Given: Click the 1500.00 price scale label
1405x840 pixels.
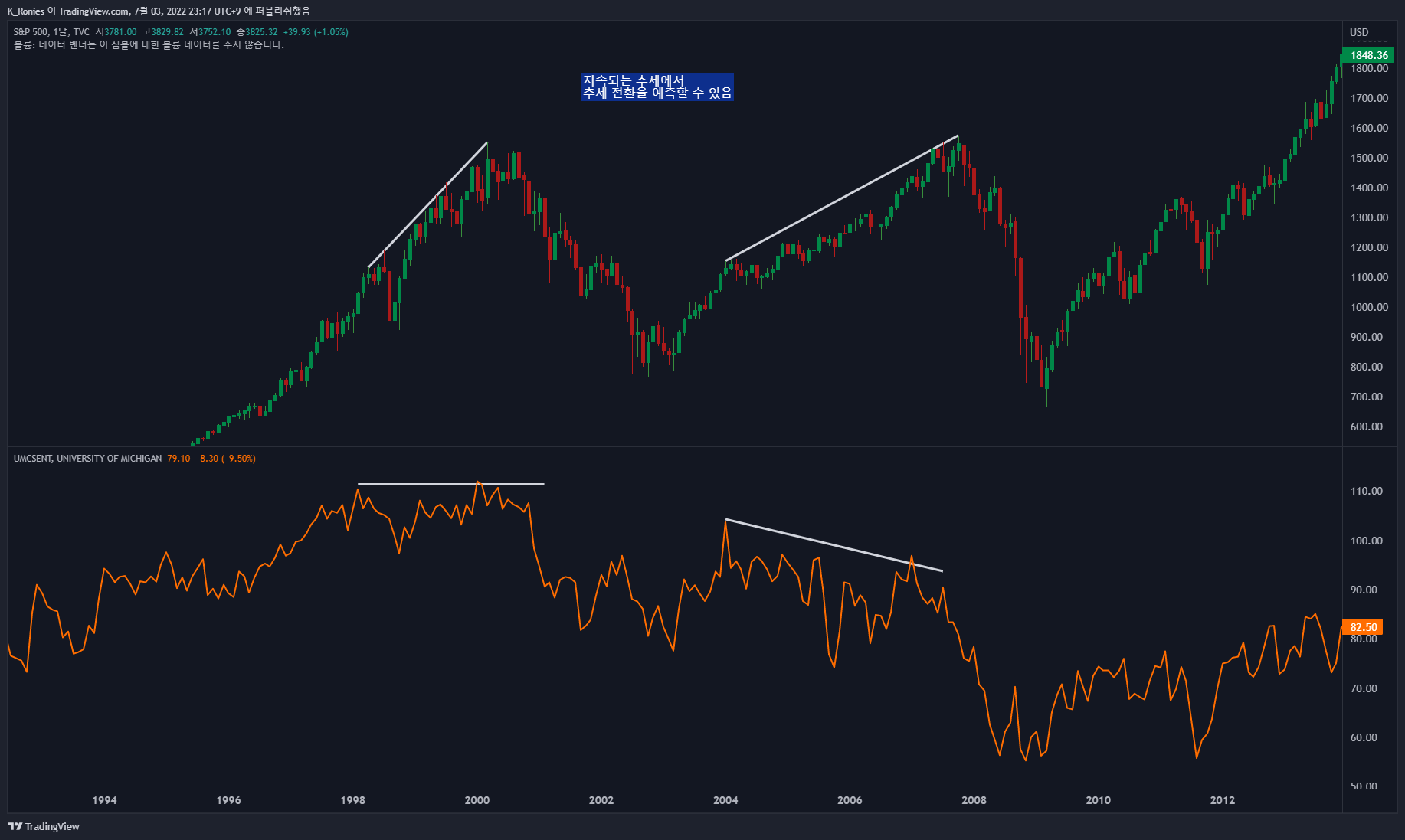Looking at the screenshot, I should (x=1370, y=158).
